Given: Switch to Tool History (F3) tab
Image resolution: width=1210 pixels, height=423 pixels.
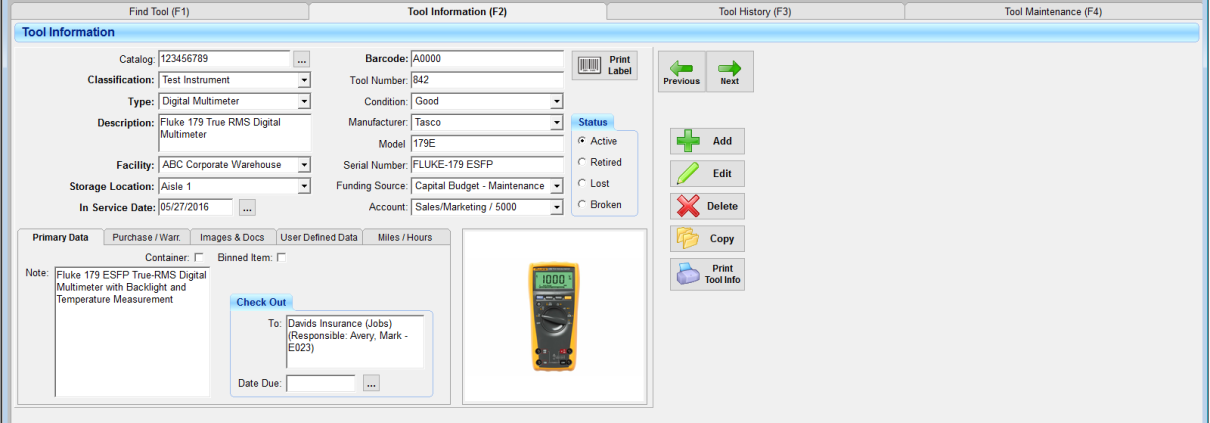Looking at the screenshot, I should click(x=755, y=12).
